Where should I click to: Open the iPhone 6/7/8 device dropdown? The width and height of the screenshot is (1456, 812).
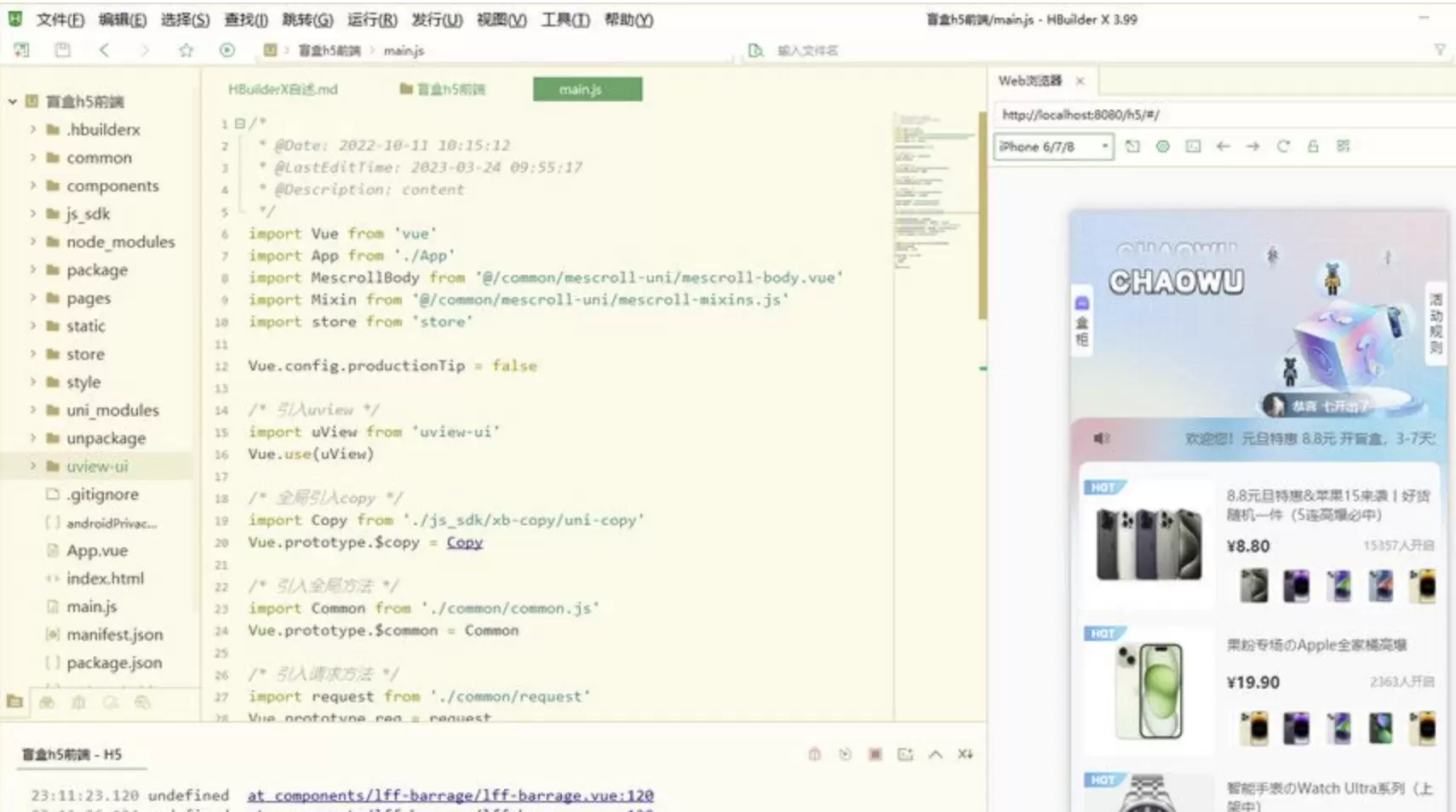click(1053, 146)
